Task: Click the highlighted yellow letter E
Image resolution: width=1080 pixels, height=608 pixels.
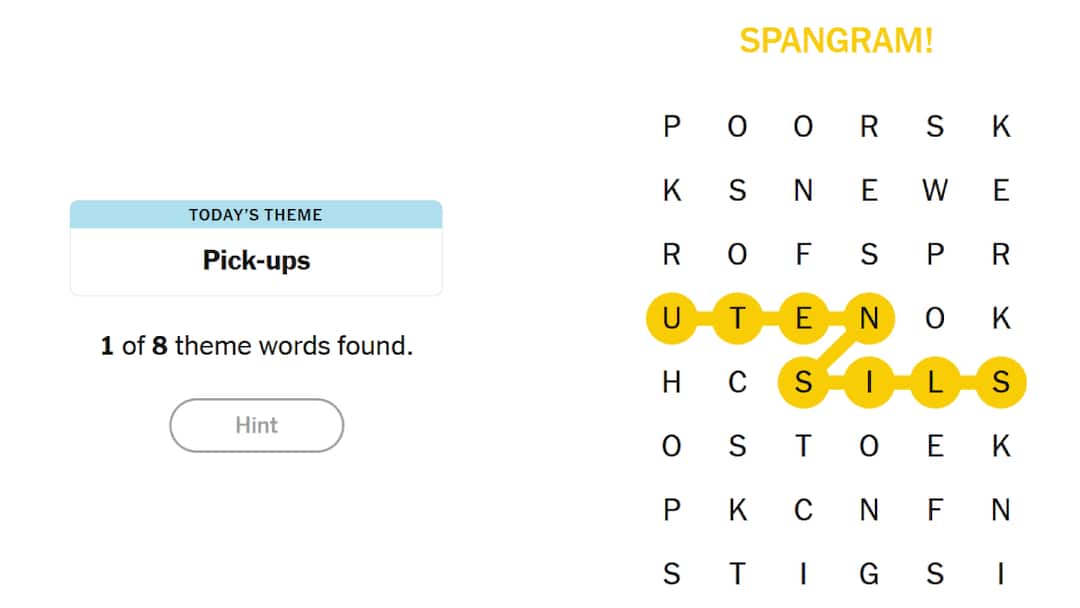Action: [803, 318]
